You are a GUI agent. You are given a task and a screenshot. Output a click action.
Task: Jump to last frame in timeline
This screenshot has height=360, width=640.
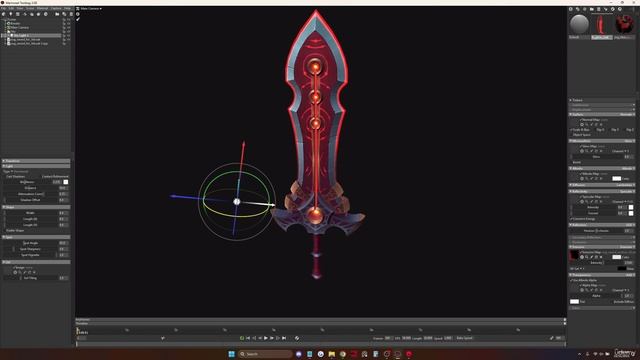tap(284, 338)
